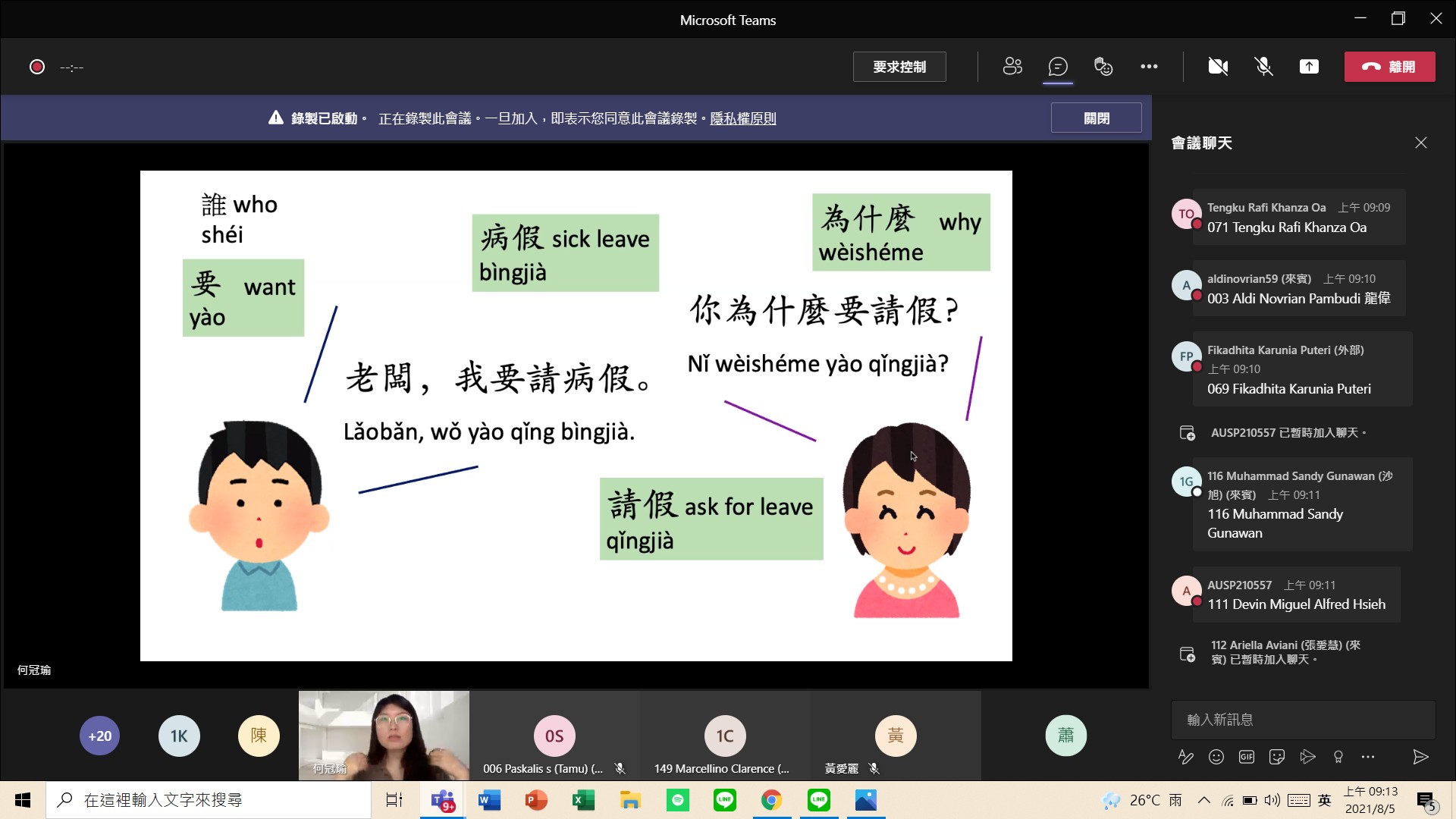The height and width of the screenshot is (819, 1456).
Task: Click the FP avatar in chat
Action: pyautogui.click(x=1186, y=357)
